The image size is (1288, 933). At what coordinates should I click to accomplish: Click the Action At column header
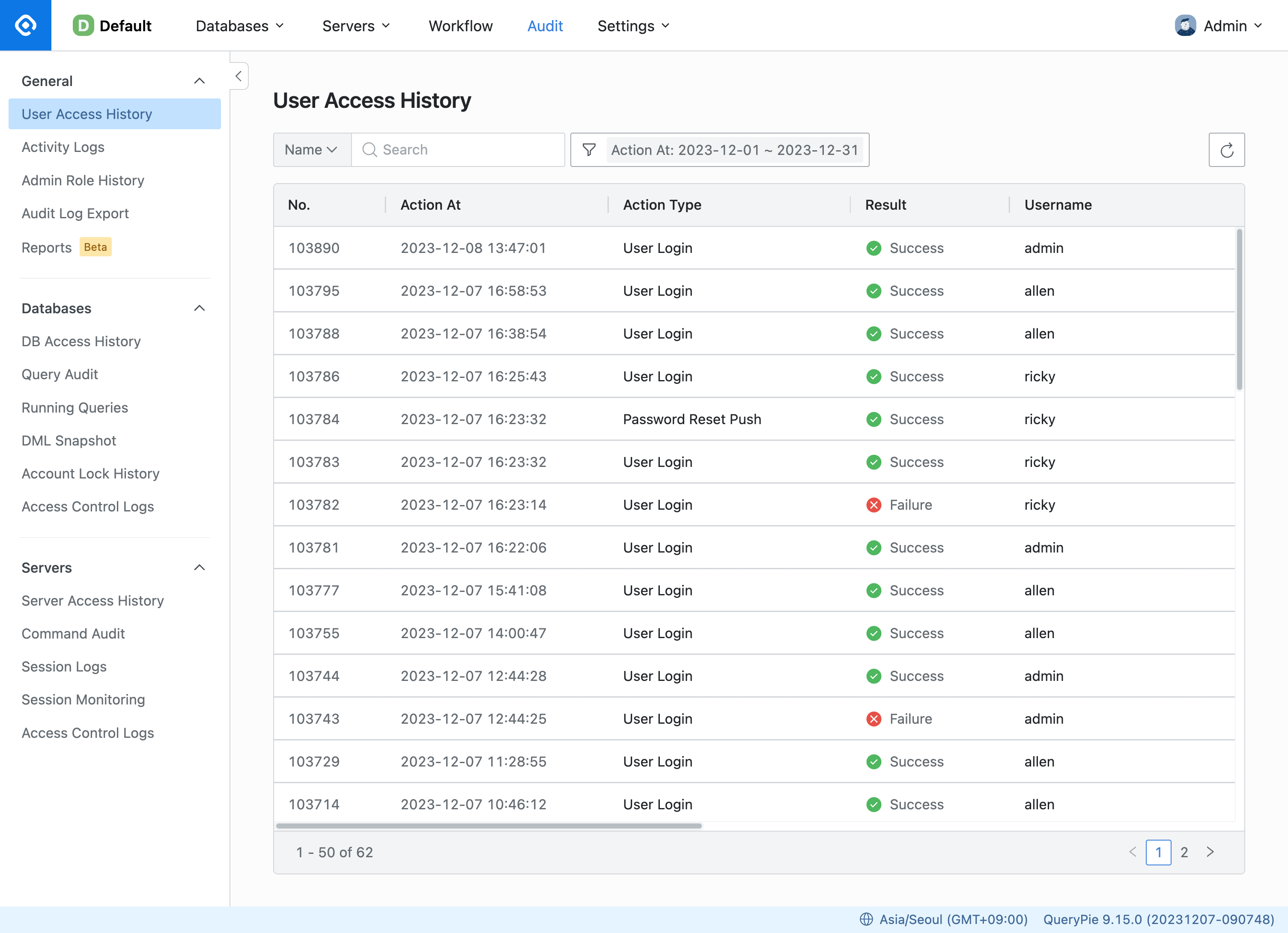(x=430, y=205)
